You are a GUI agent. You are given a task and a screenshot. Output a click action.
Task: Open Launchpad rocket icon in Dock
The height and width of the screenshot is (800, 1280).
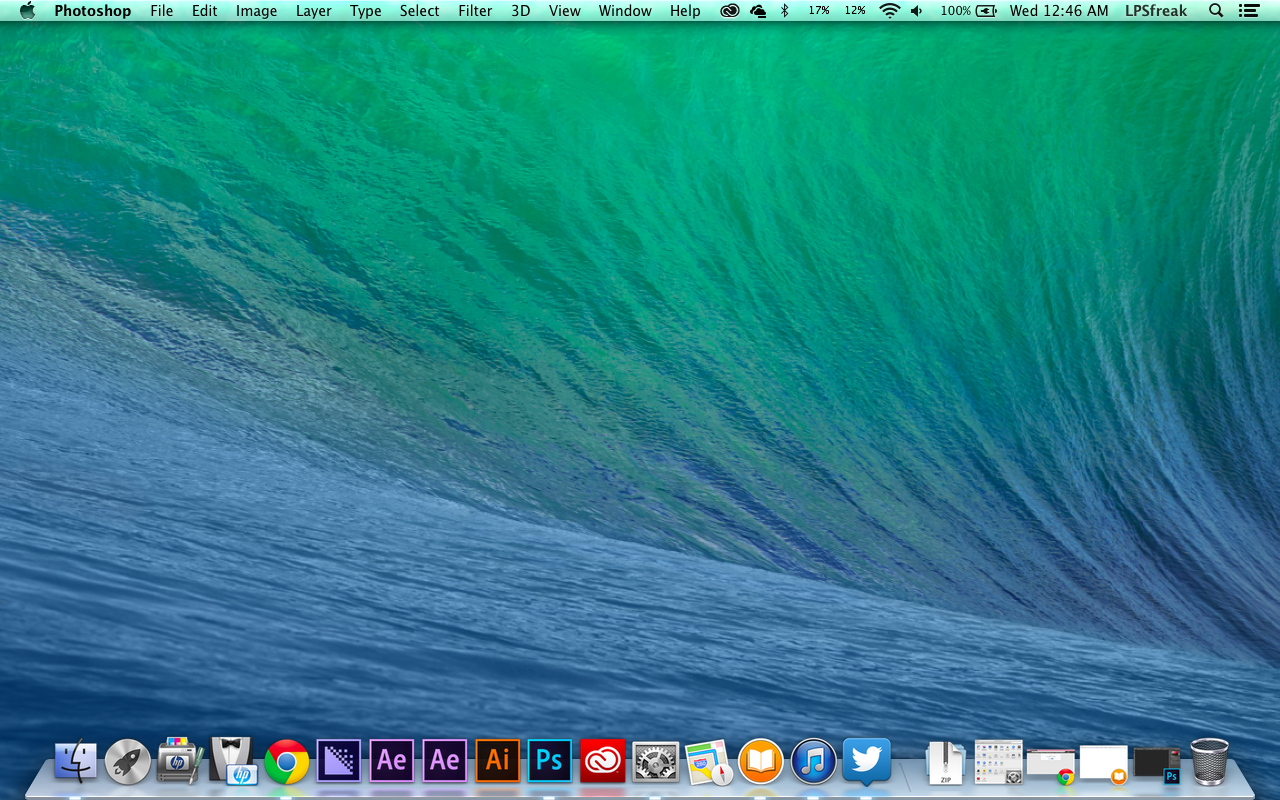[128, 762]
